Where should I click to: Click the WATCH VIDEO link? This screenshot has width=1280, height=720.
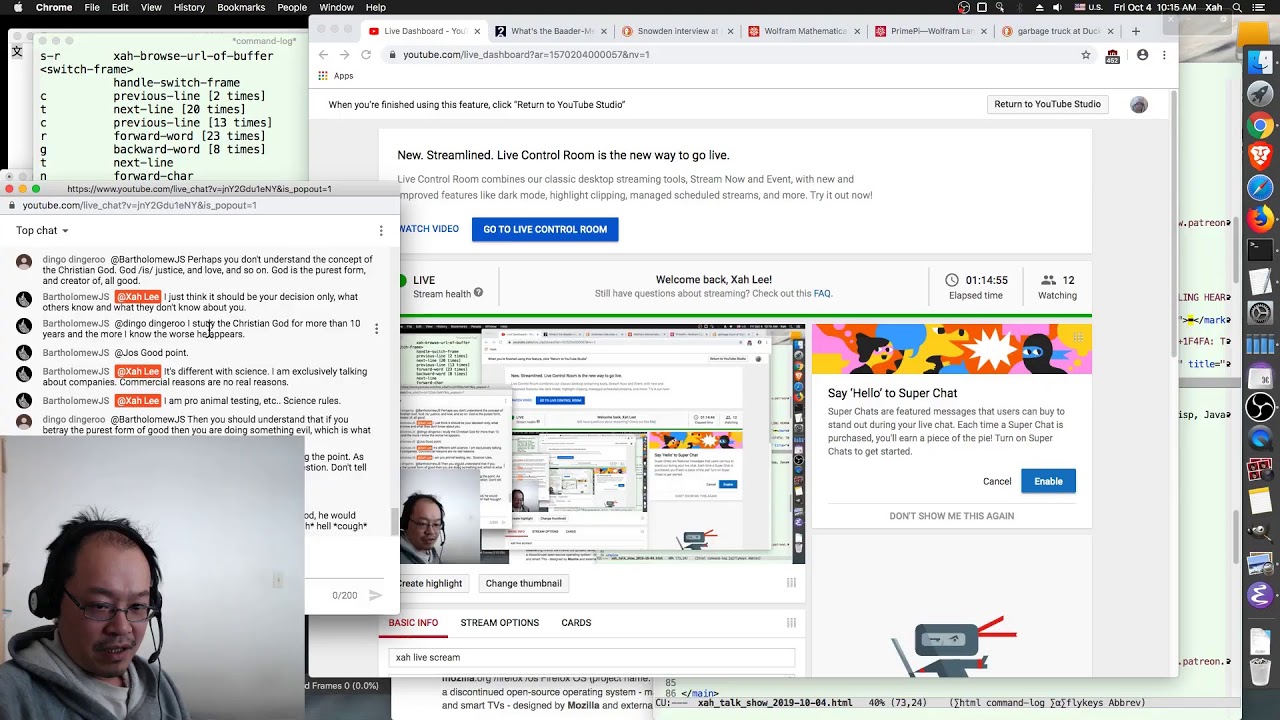click(x=428, y=229)
